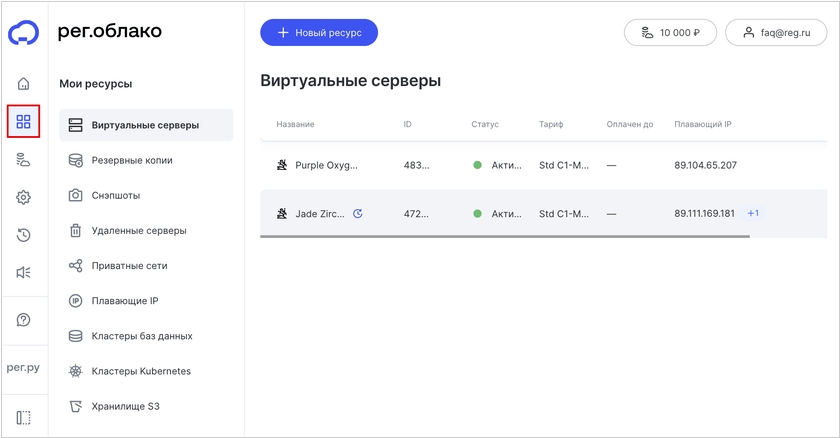Go to Снэпшоты section
Screen dimensions: 840x438
coord(116,195)
